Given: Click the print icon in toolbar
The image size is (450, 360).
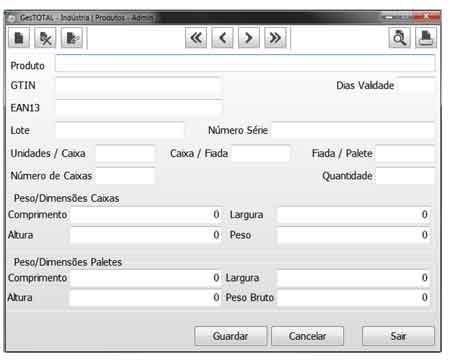Looking at the screenshot, I should tap(426, 38).
